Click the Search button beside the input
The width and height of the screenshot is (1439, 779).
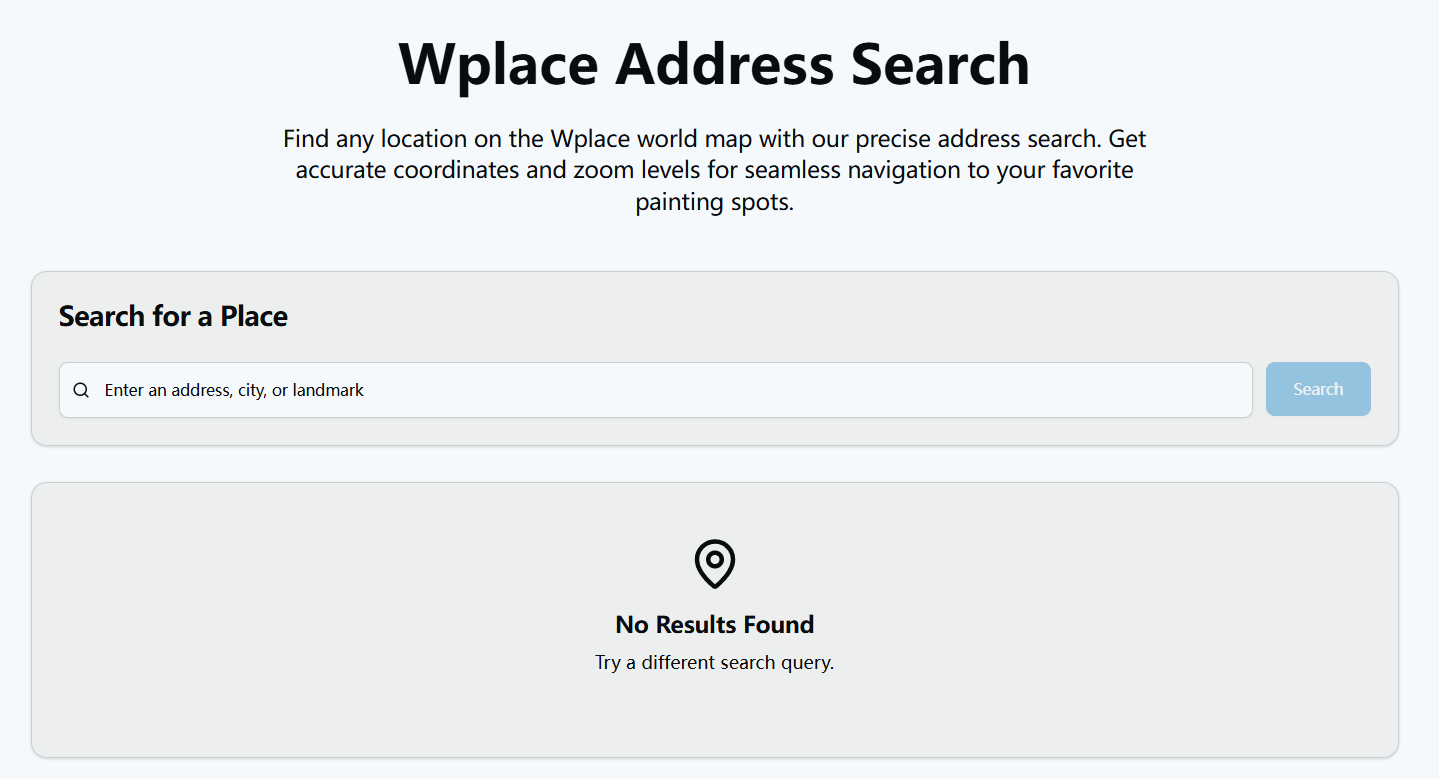coord(1317,389)
